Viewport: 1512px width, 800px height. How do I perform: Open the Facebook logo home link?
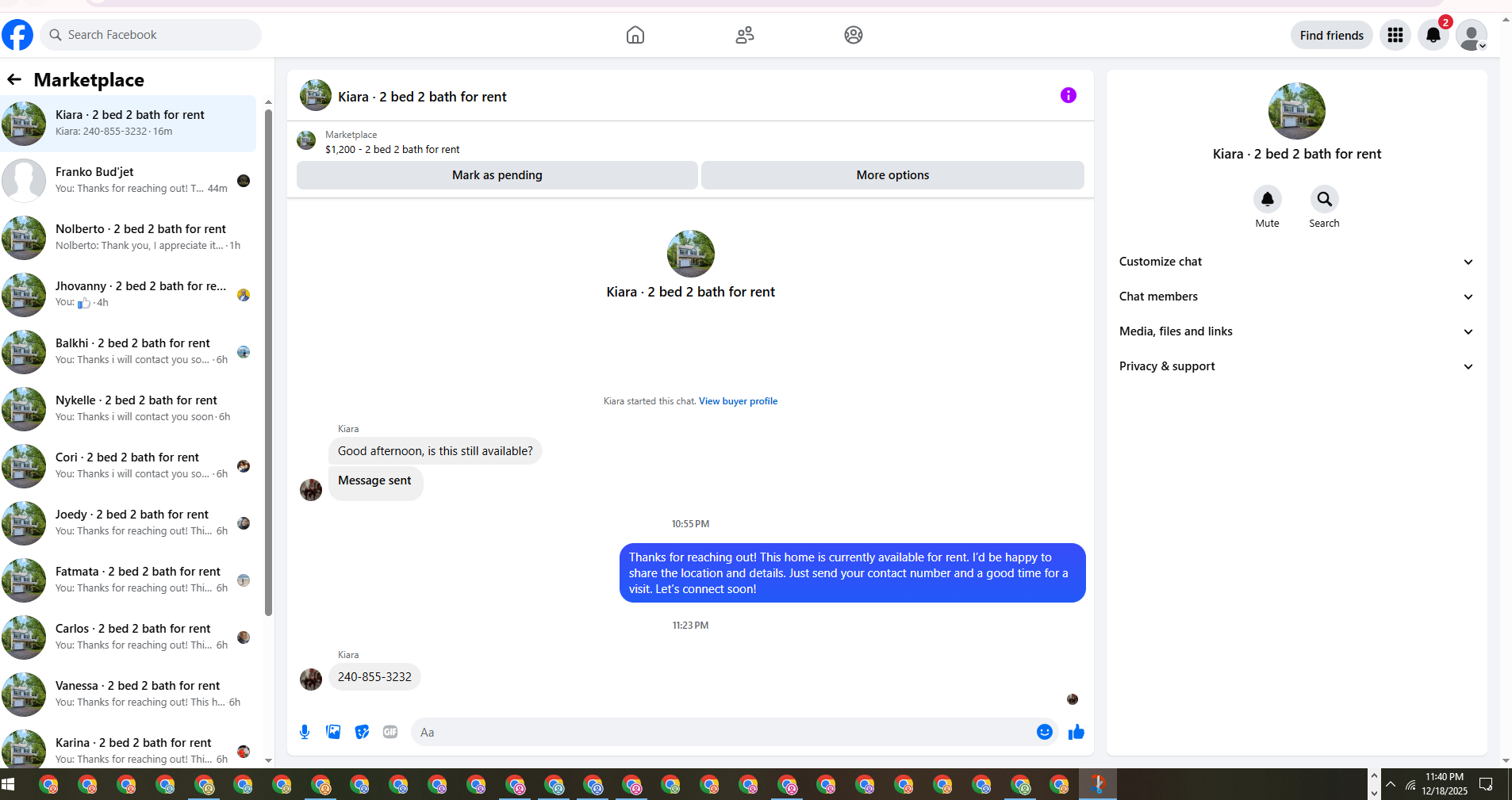coord(17,35)
